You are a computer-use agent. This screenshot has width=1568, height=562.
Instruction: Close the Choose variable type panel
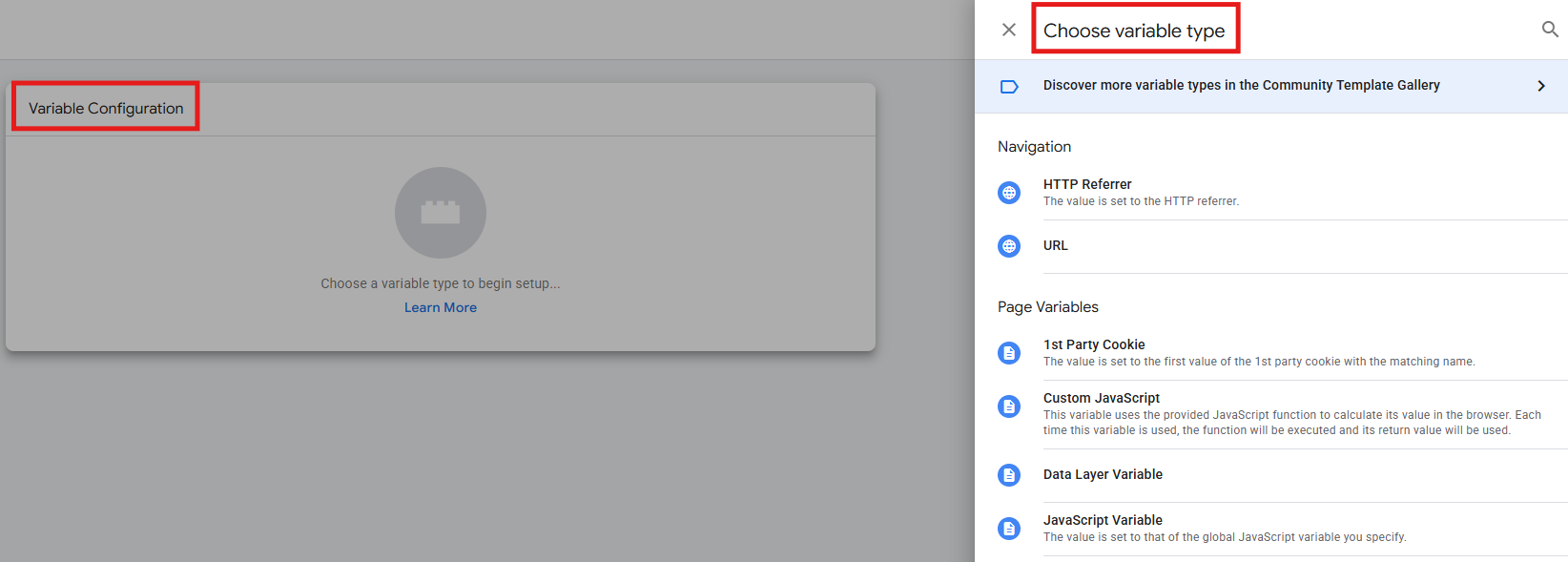(1009, 30)
